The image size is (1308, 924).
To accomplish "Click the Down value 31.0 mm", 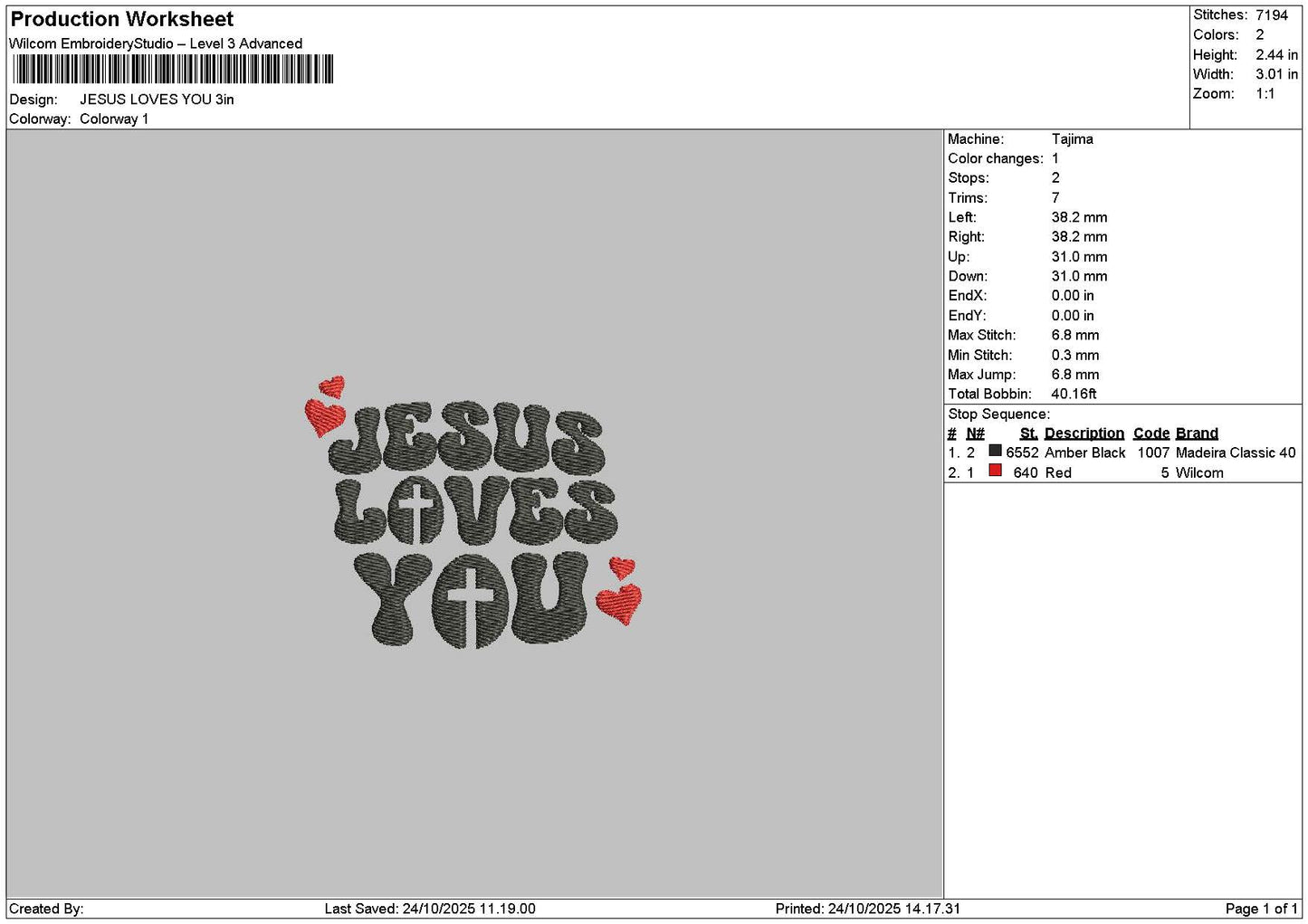I will pos(1079,277).
